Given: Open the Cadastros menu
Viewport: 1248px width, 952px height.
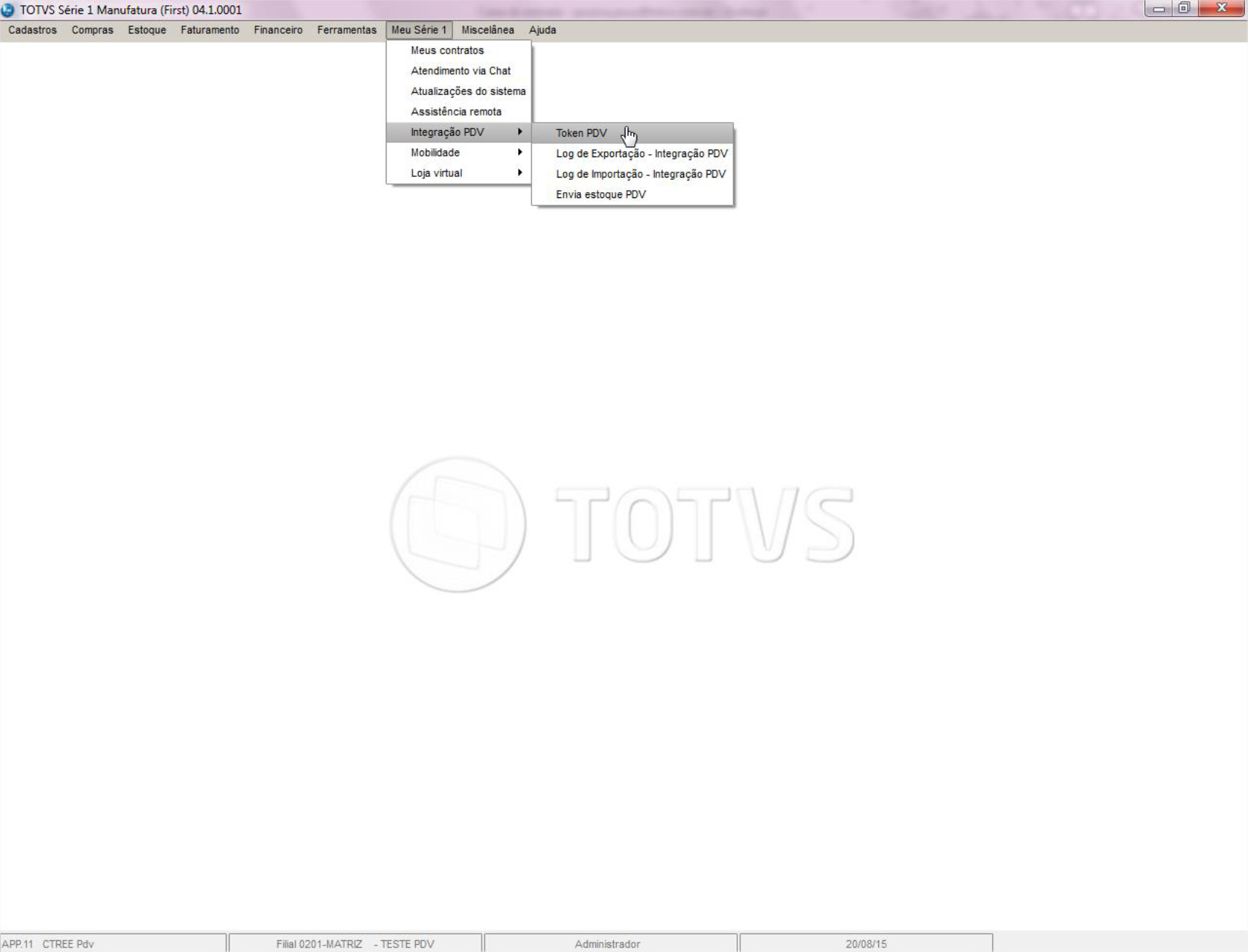Looking at the screenshot, I should (33, 30).
